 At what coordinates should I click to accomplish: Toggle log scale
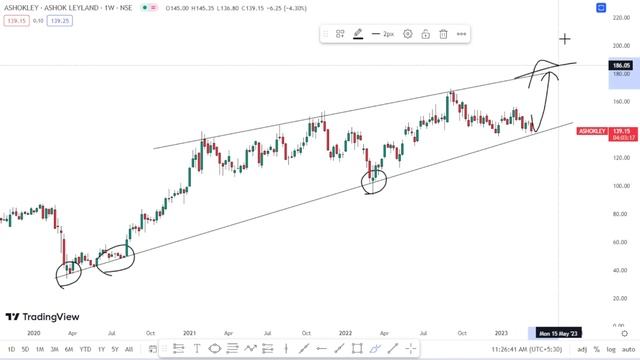(611, 349)
